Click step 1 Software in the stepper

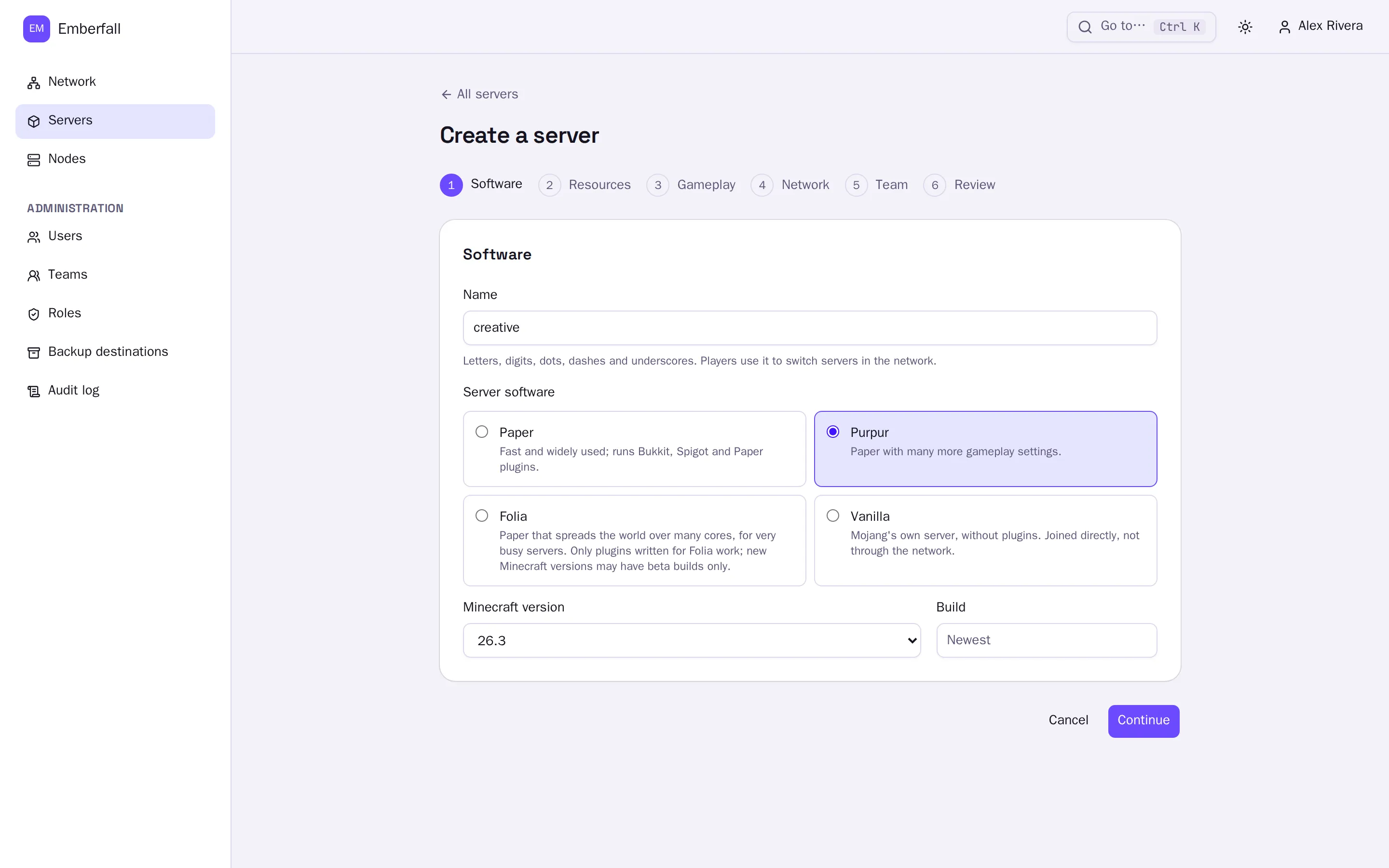[481, 185]
